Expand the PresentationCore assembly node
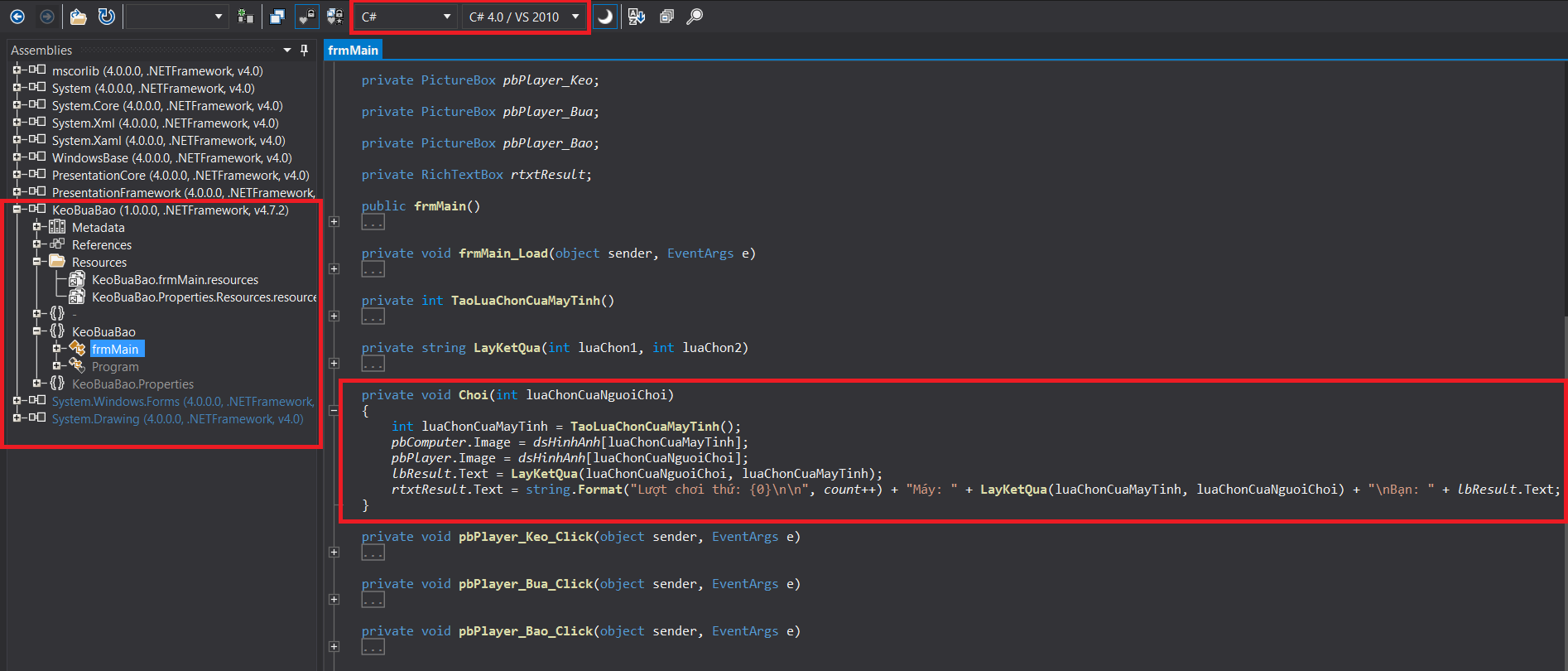 pyautogui.click(x=17, y=175)
